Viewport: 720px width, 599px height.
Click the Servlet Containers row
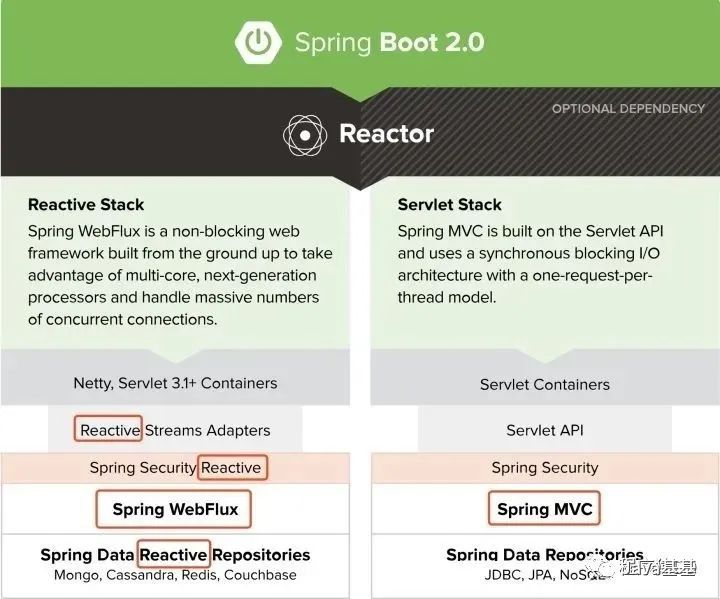tap(545, 384)
